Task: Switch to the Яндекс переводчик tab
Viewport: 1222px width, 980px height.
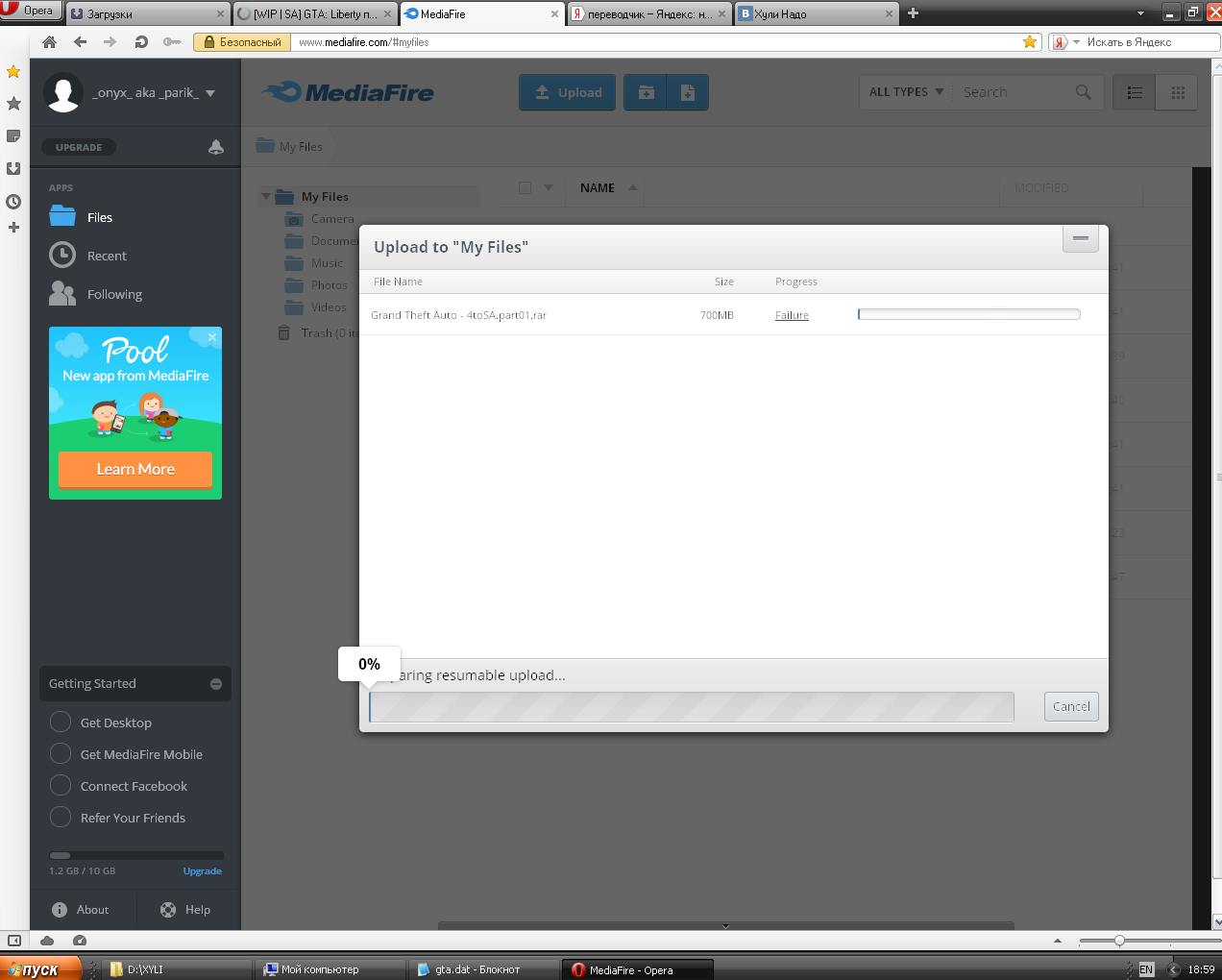Action: coord(649,13)
